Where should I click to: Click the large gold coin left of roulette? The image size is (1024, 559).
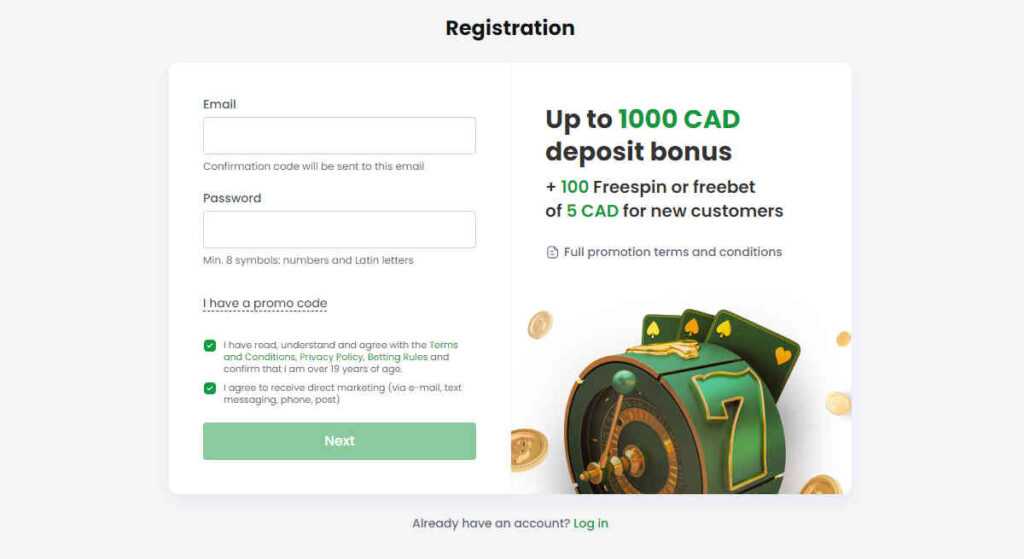point(528,449)
